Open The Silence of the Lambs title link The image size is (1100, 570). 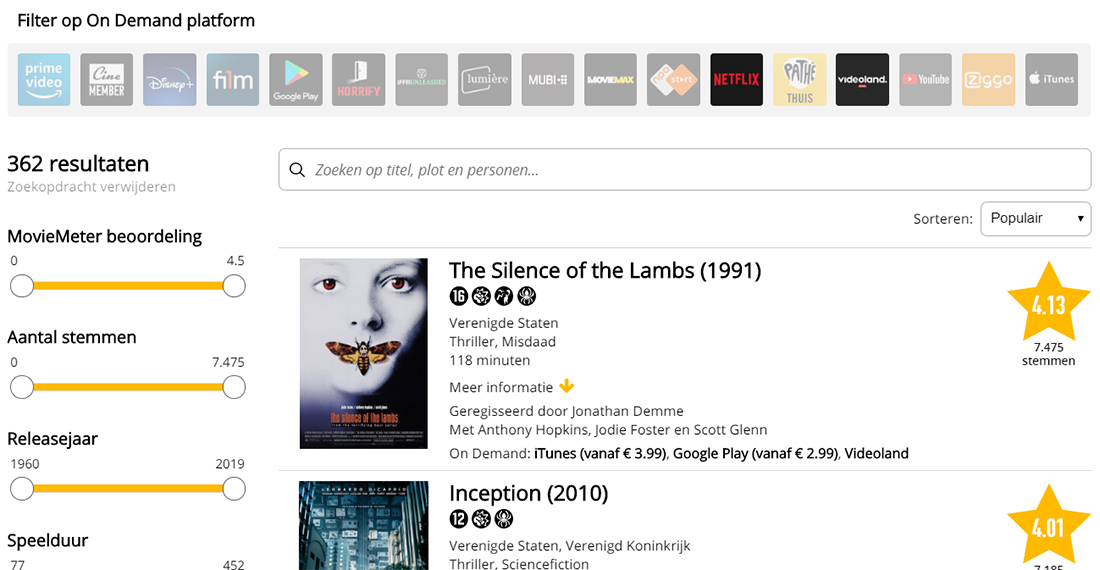point(604,270)
